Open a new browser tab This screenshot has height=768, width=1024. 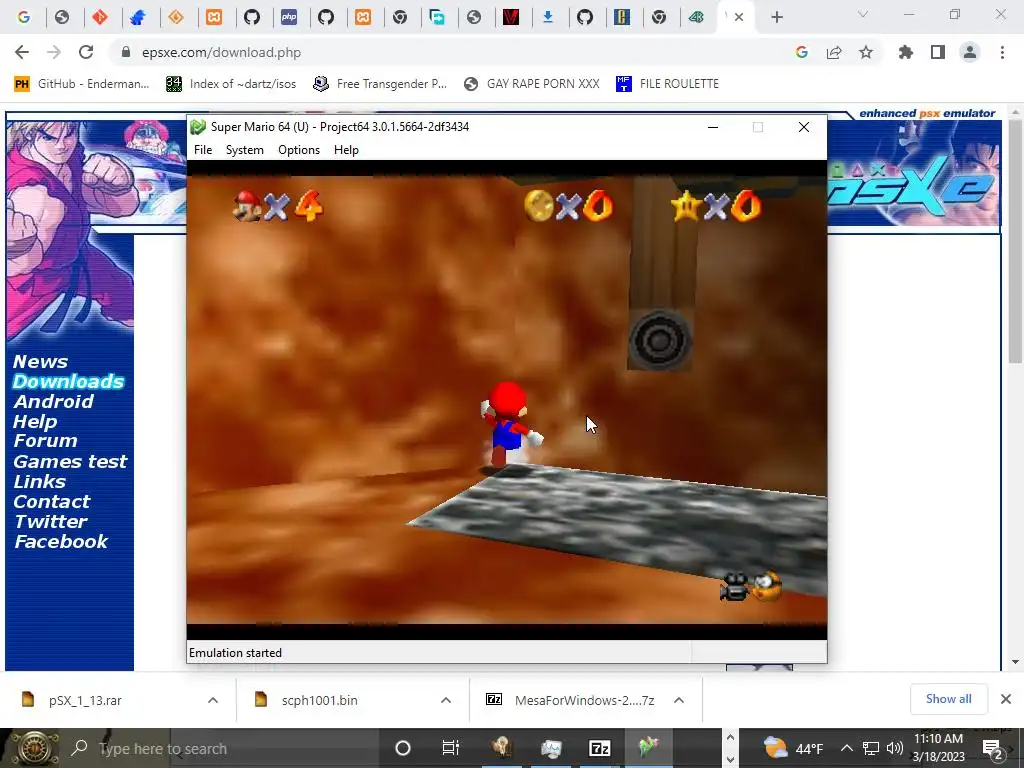(x=776, y=17)
